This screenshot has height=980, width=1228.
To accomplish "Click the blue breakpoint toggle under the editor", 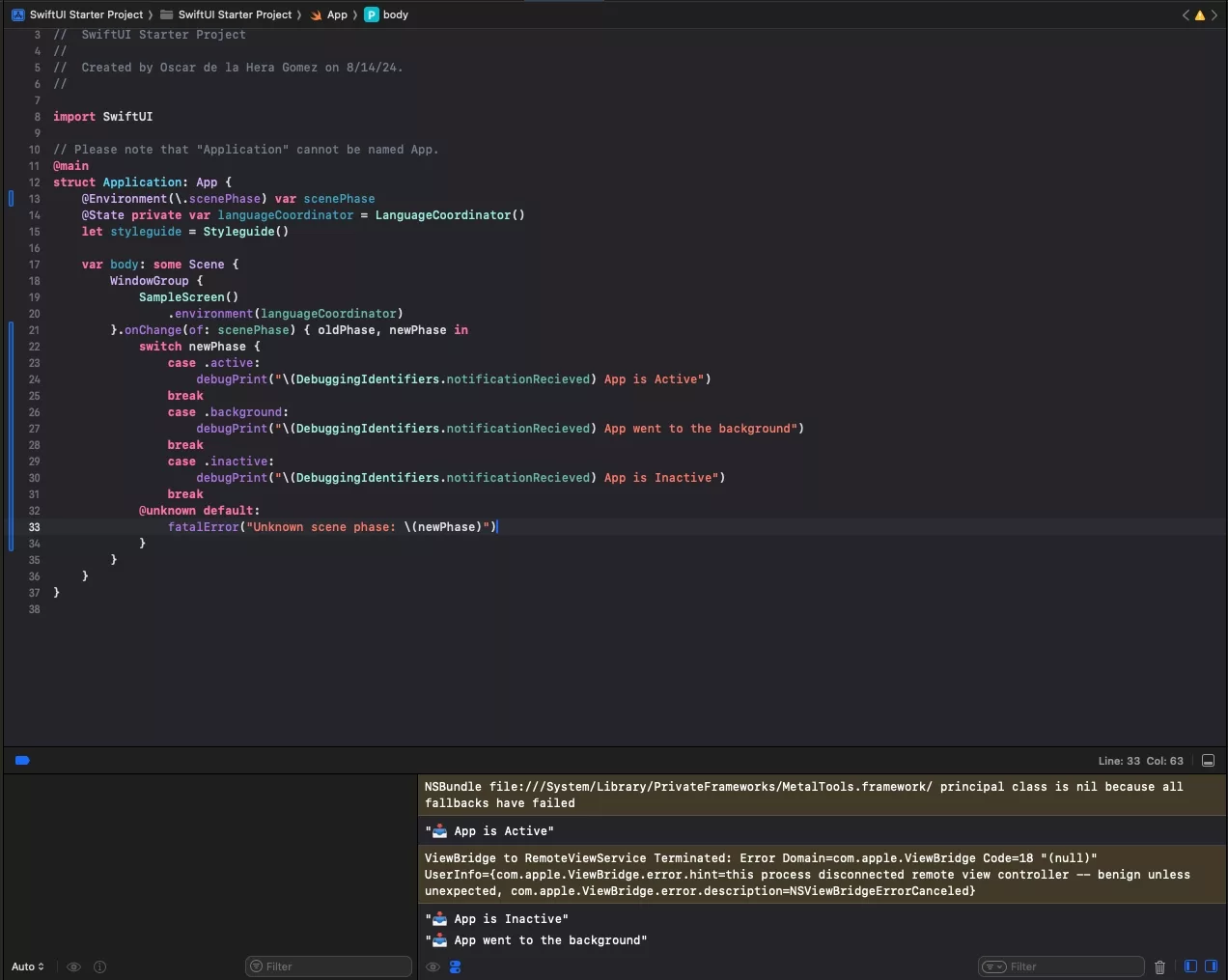I will 22,761.
